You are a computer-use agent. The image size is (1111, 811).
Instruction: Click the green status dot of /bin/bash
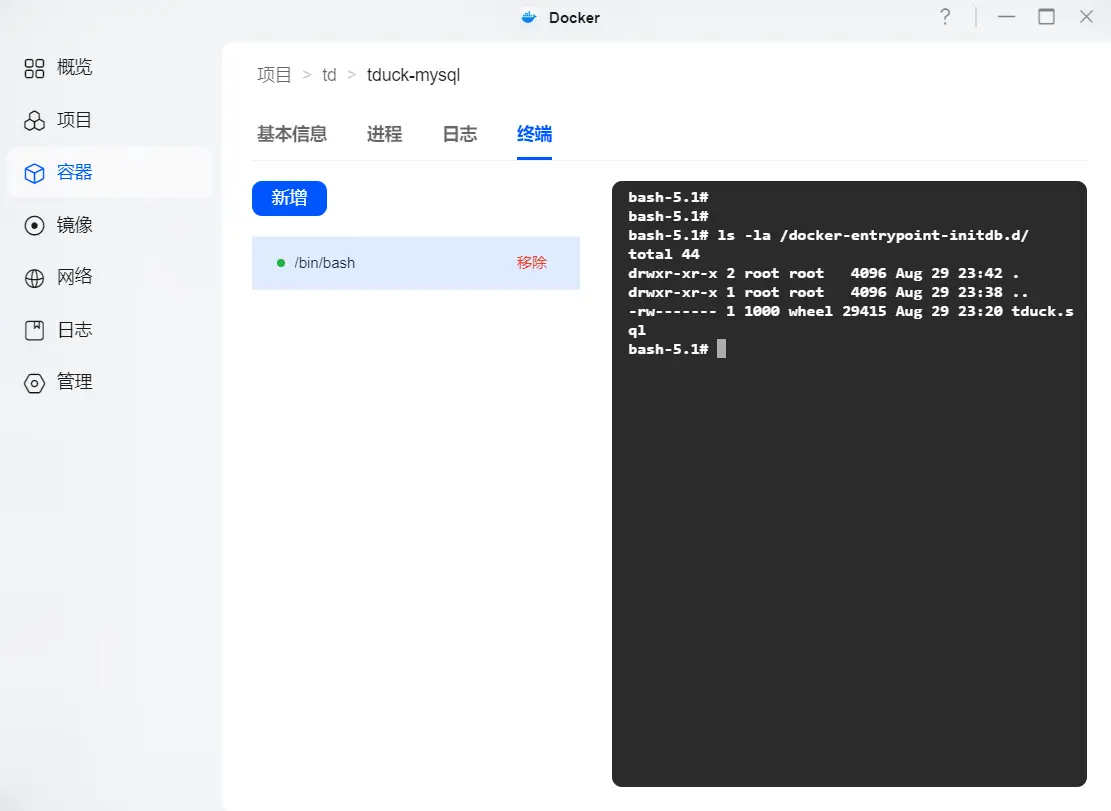coord(281,263)
